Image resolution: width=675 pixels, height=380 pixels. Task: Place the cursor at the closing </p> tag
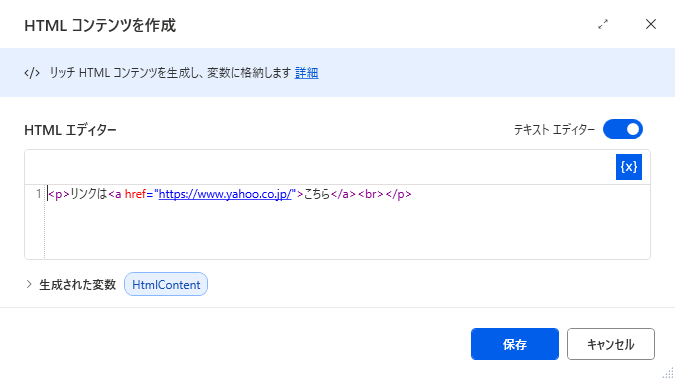click(399, 194)
